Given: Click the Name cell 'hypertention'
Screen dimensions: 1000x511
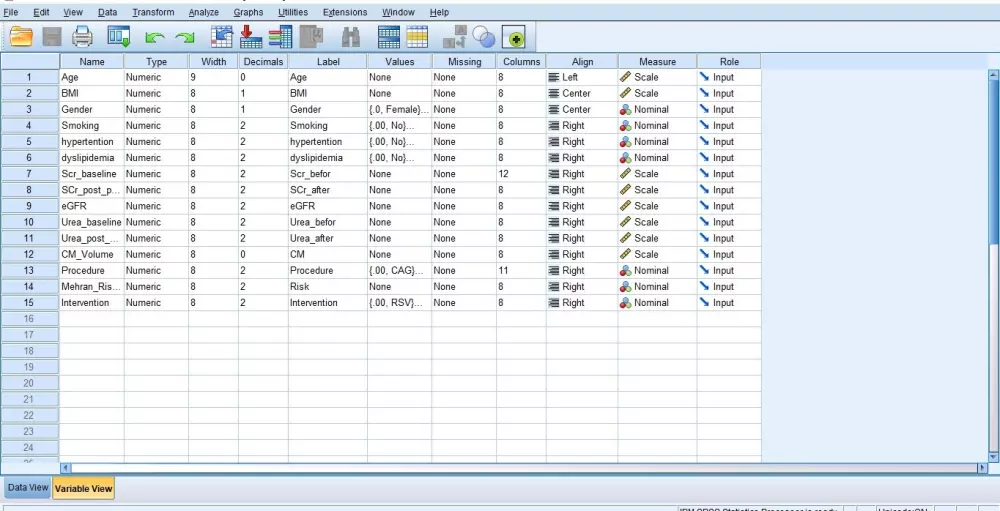Looking at the screenshot, I should click(x=92, y=142).
